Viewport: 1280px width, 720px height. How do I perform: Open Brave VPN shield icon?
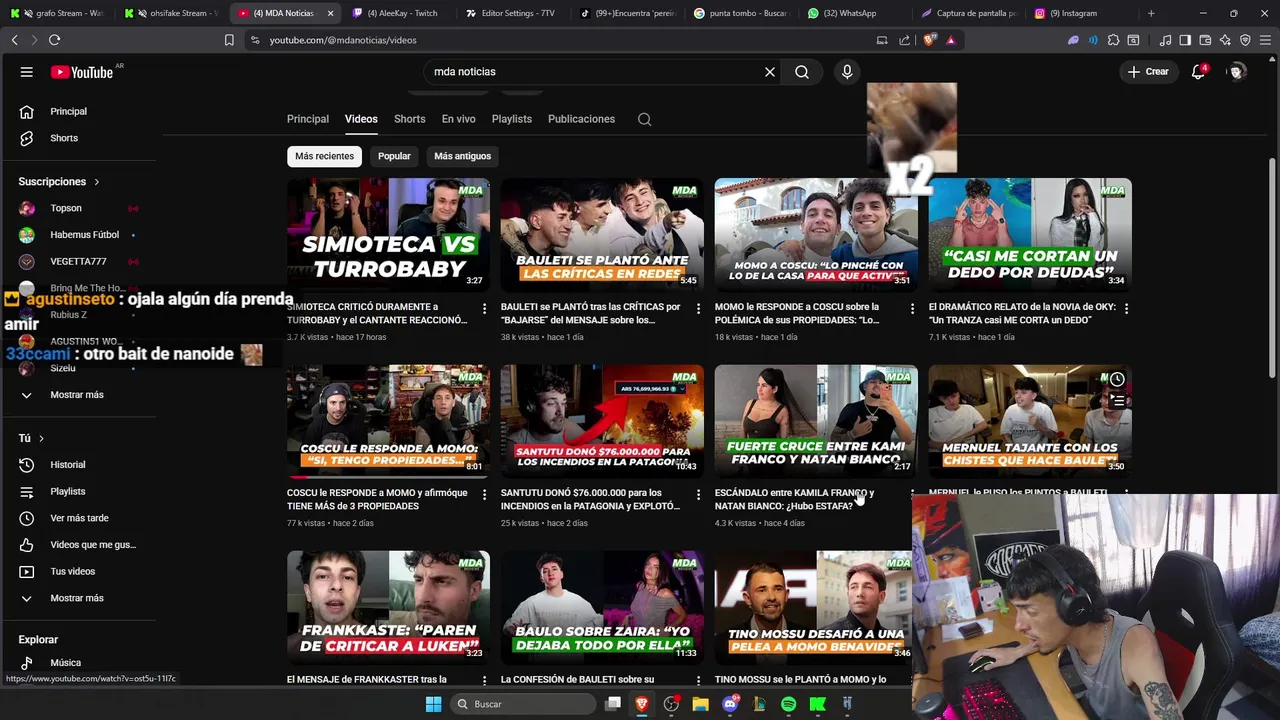click(1245, 40)
